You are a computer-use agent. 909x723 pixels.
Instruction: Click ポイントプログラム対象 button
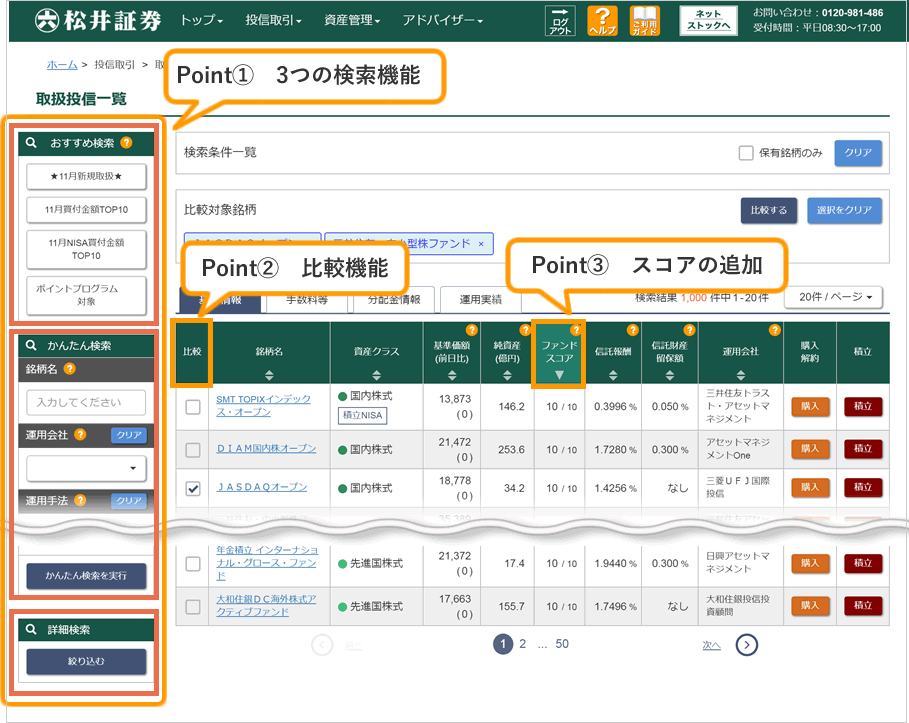[86, 295]
